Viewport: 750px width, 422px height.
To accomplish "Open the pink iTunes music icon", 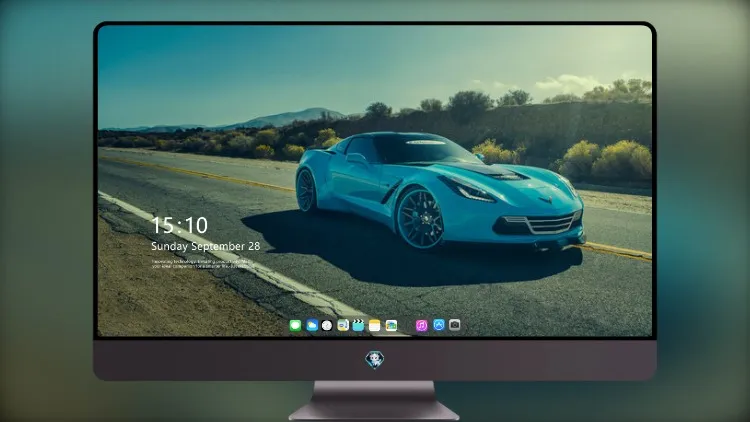I will (421, 326).
